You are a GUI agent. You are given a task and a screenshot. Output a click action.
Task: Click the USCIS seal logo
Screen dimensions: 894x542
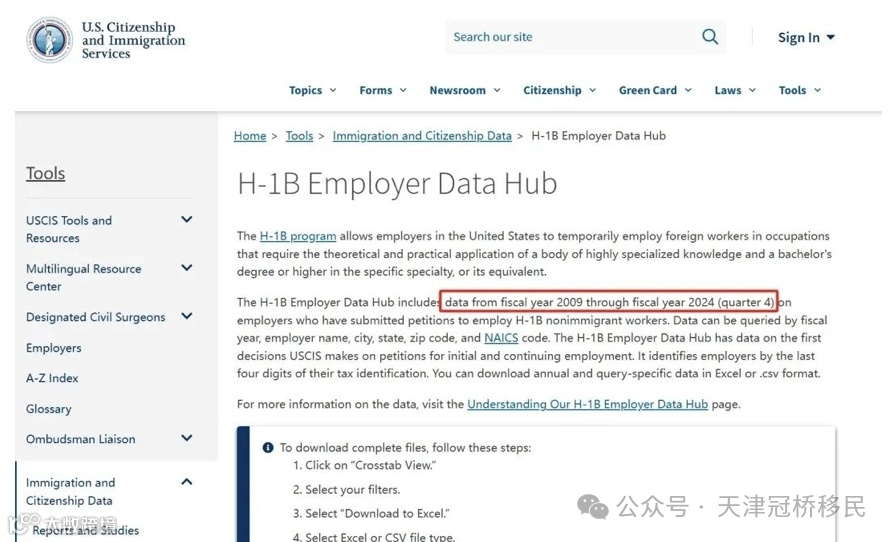click(x=50, y=39)
